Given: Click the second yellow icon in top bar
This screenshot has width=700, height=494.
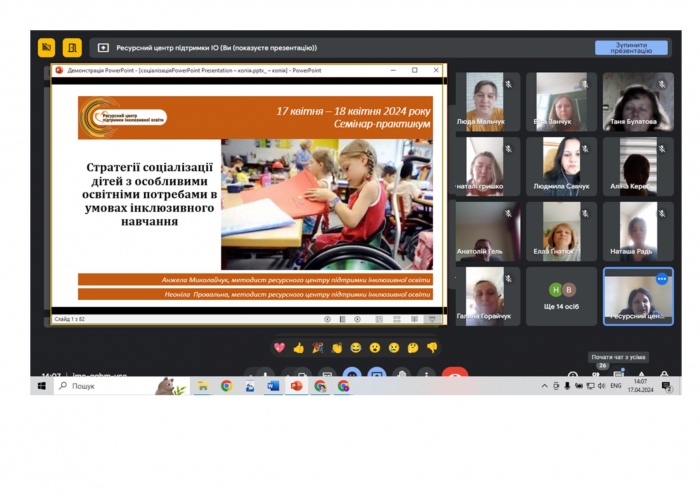Looking at the screenshot, I should (72, 47).
